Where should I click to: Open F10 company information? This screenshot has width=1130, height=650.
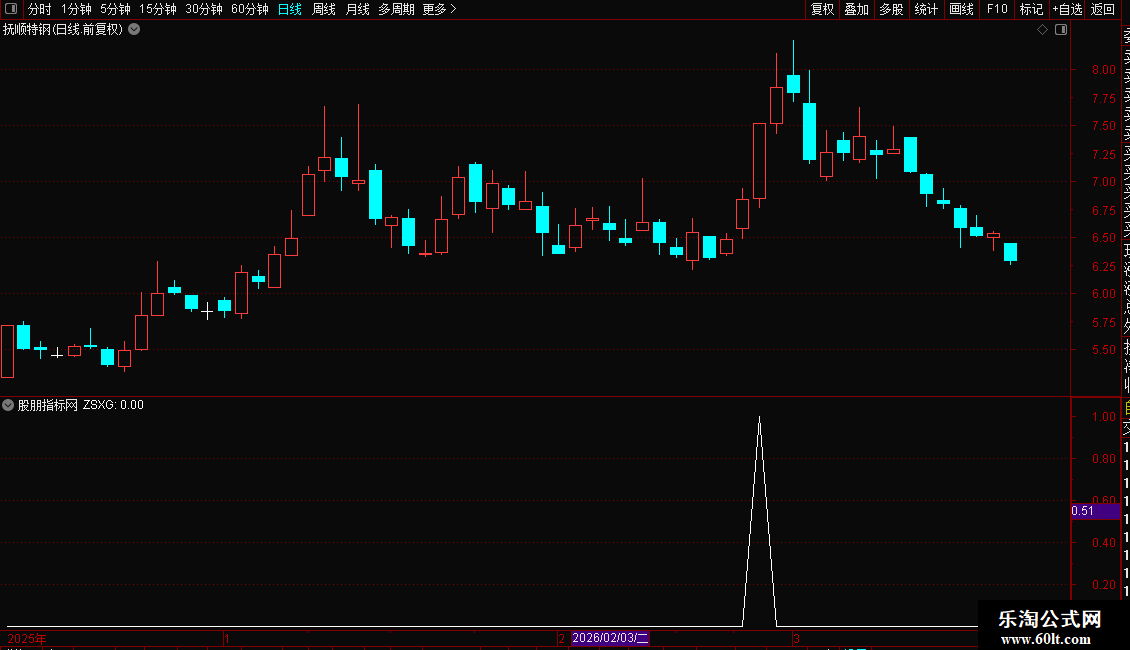click(997, 9)
